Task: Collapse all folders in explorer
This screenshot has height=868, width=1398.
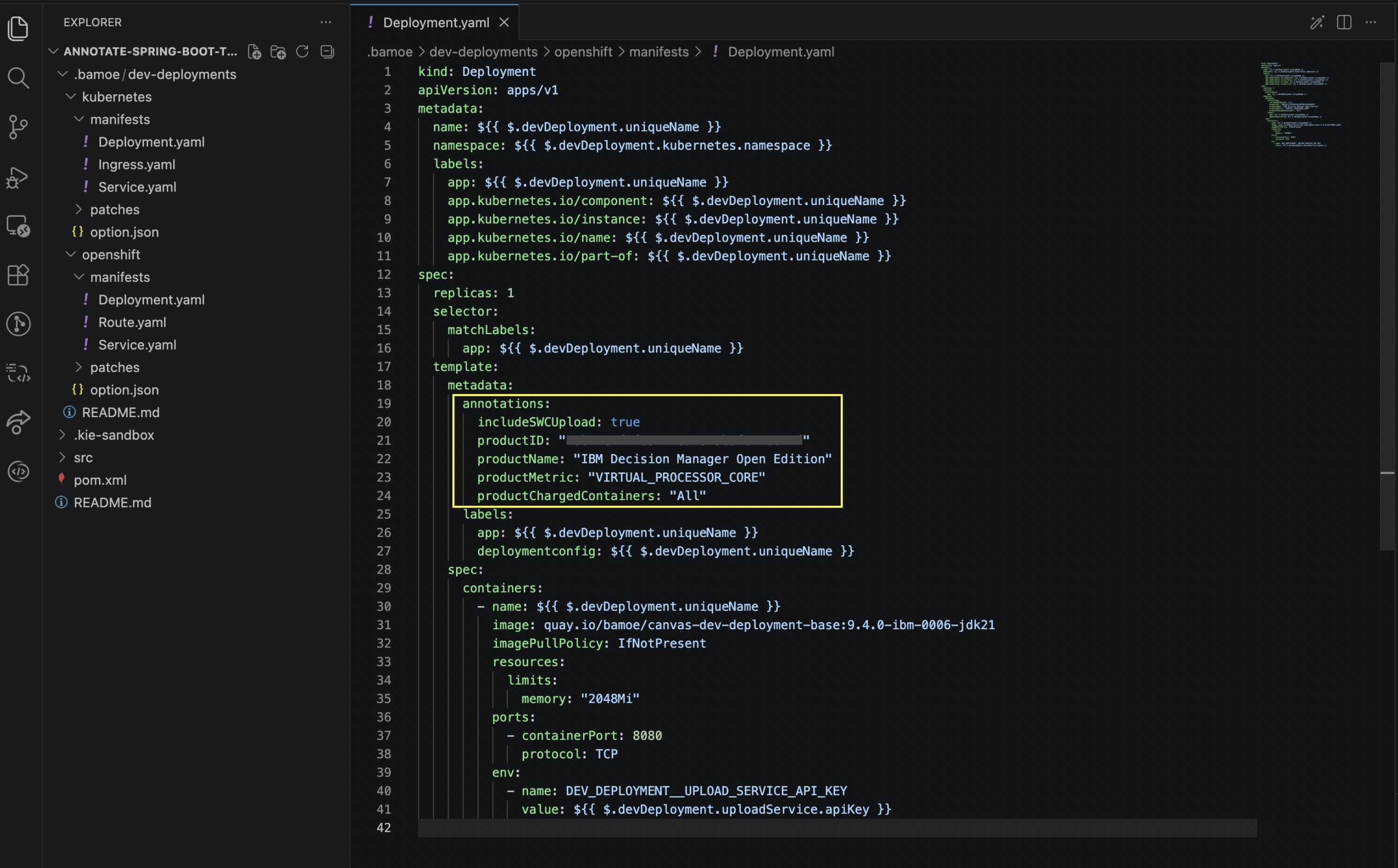Action: click(327, 52)
